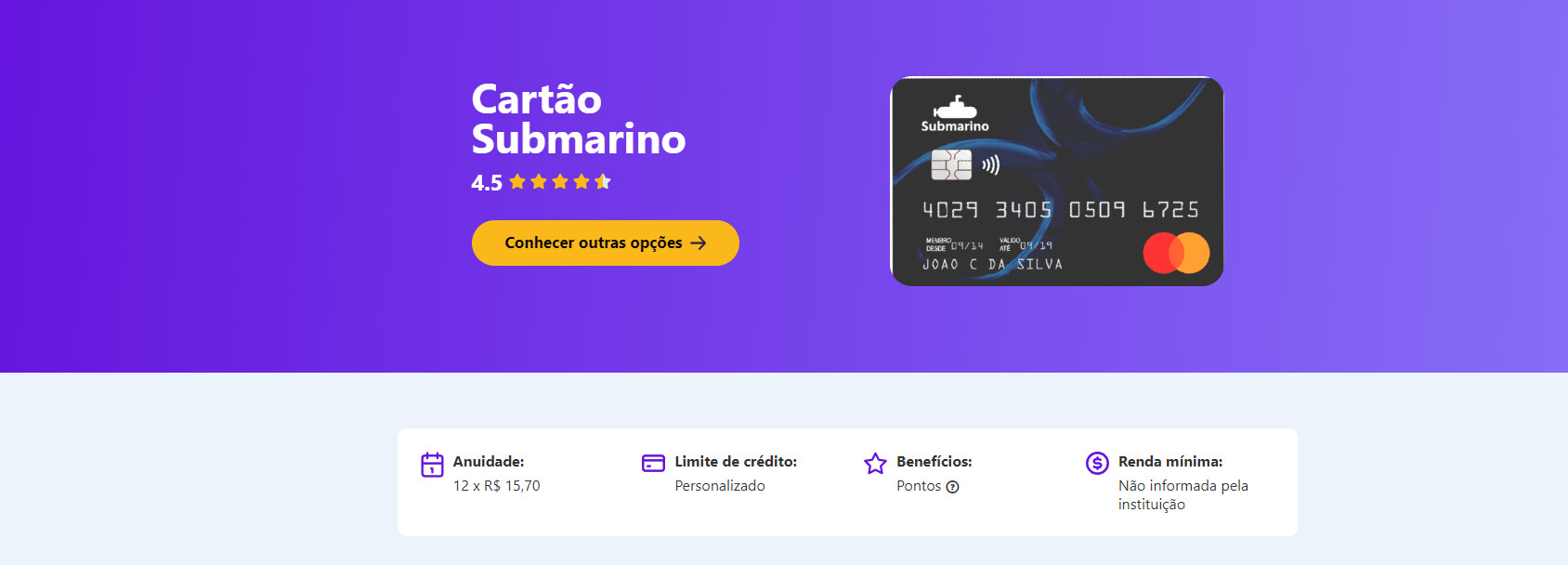The image size is (1568, 565).
Task: Click the dollar coin icon beside Renda mínima
Action: tap(1097, 463)
